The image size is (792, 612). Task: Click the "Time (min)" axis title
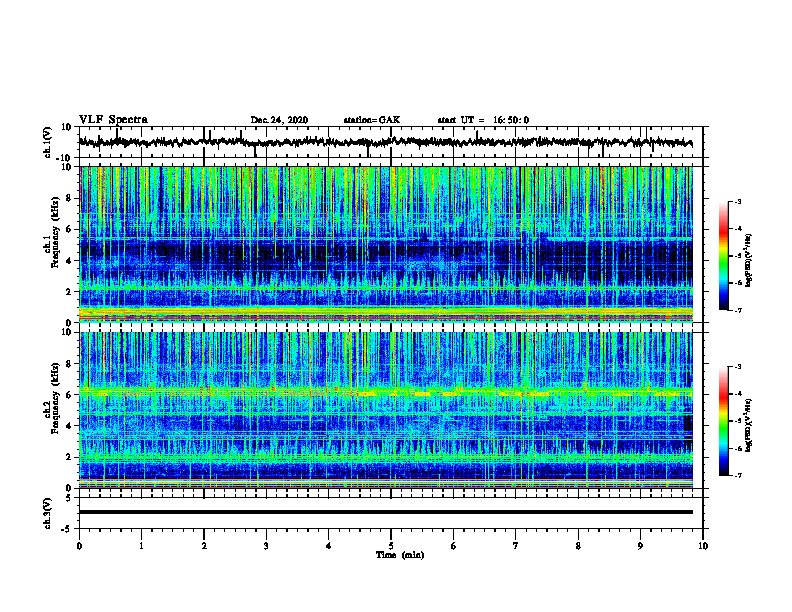400,555
